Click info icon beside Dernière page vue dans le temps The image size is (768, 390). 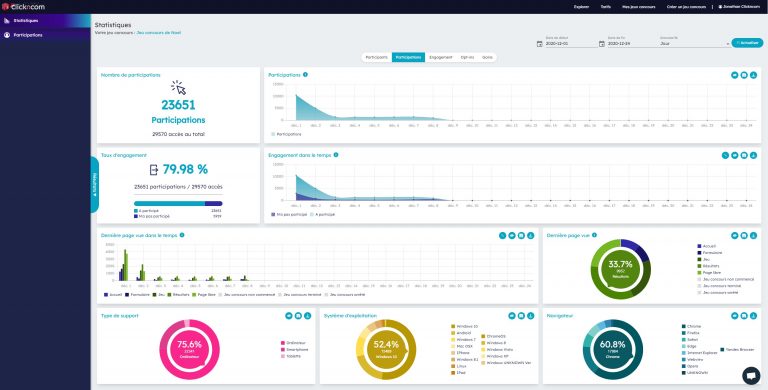(182, 235)
